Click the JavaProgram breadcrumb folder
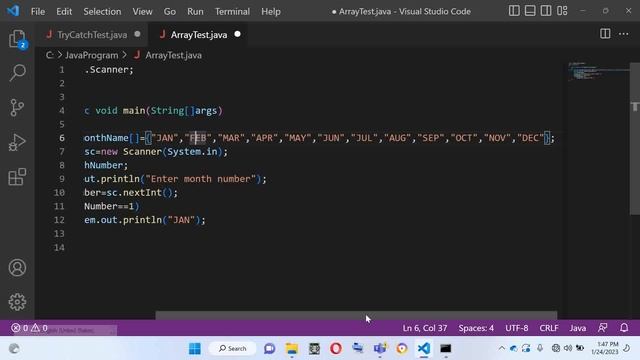640x360 pixels. (x=91, y=55)
